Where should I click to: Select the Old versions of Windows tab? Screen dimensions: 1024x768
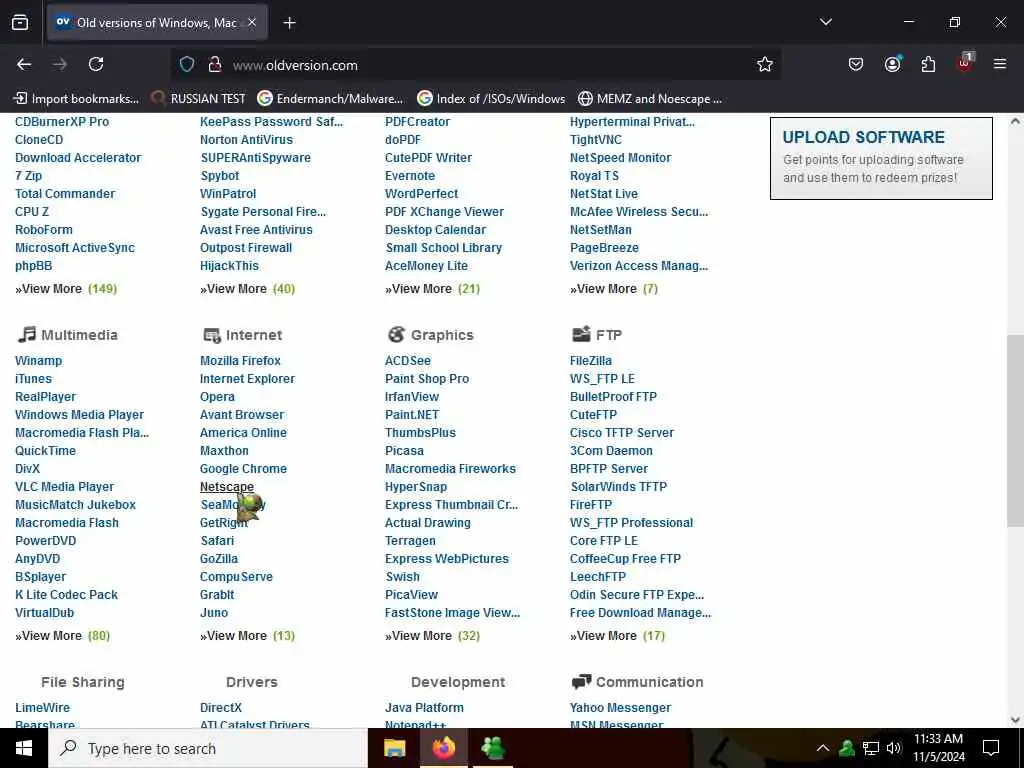coord(157,23)
